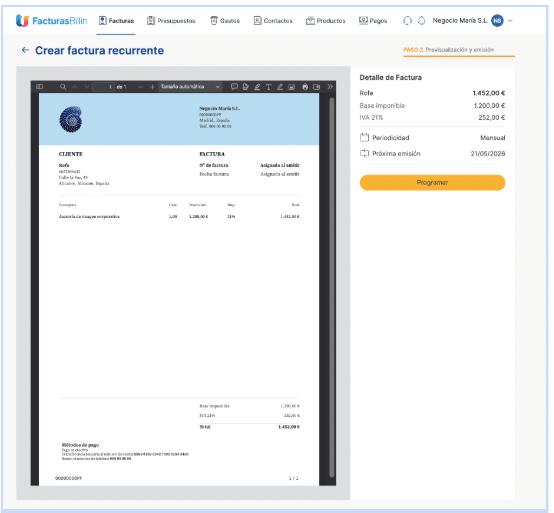Select the highlight tool in PDF toolbar
Image resolution: width=554 pixels, height=513 pixels.
(x=257, y=87)
